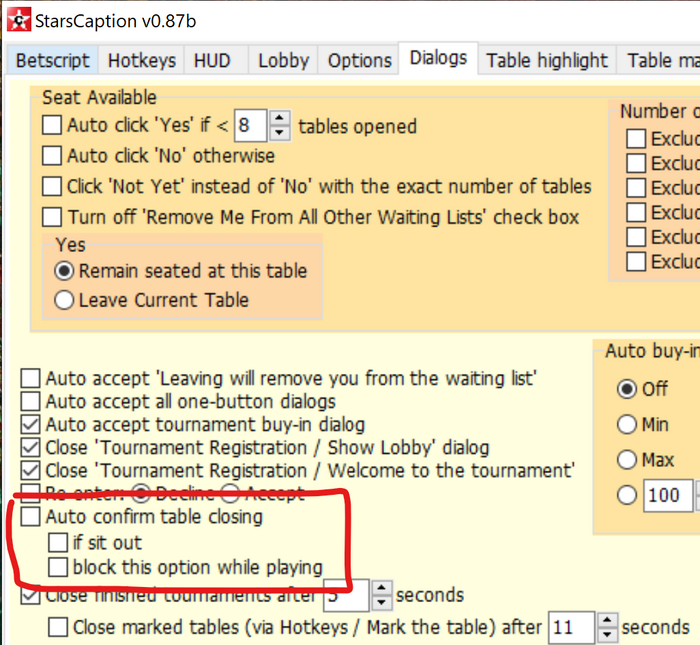The width and height of the screenshot is (700, 645).
Task: Select Auto buy-in Max option
Action: (626, 459)
